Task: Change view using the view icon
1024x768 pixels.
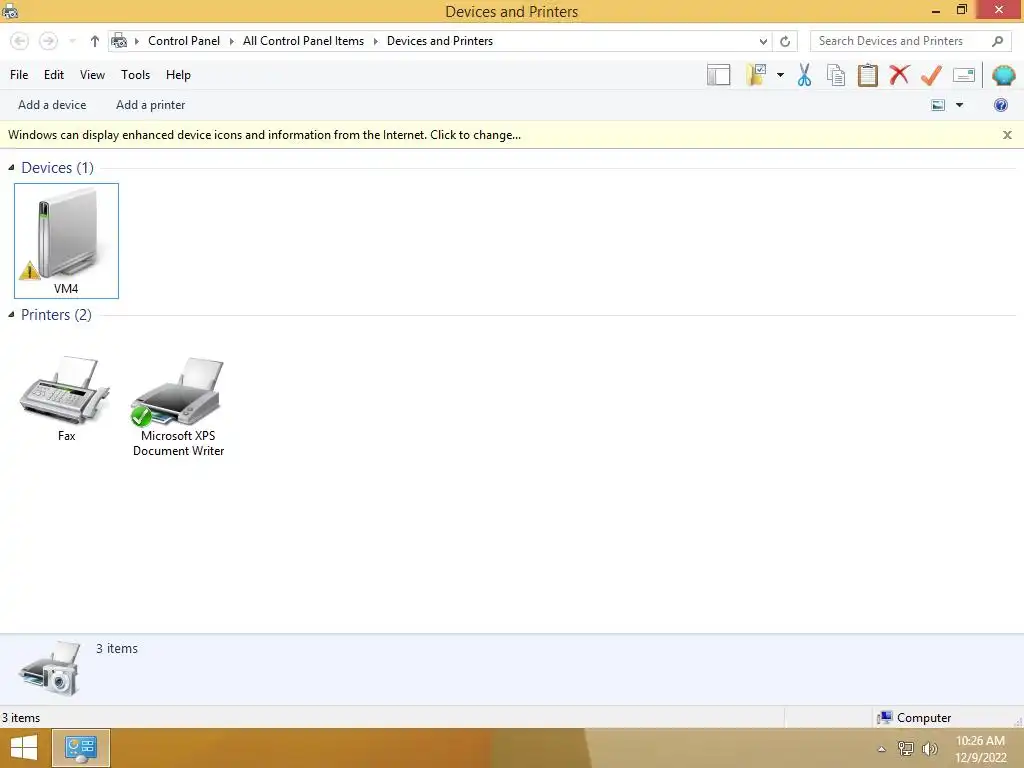Action: 938,105
